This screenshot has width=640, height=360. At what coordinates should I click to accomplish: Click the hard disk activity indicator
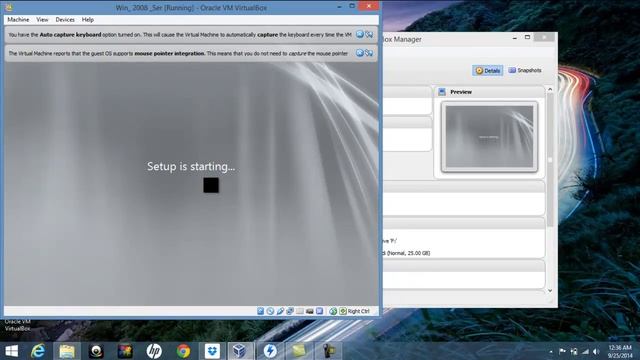click(260, 311)
